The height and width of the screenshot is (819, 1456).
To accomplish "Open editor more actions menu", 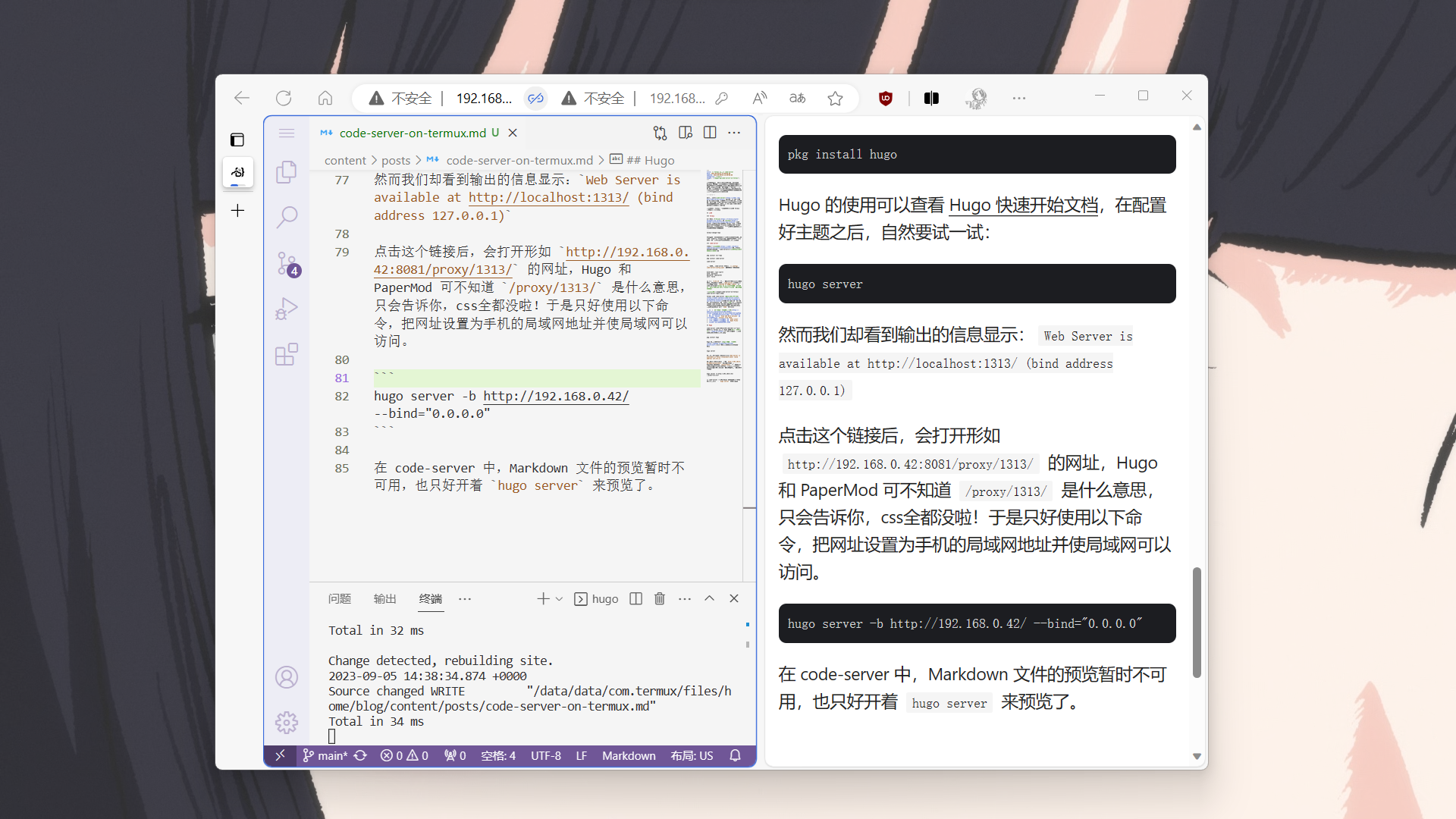I will pyautogui.click(x=734, y=133).
